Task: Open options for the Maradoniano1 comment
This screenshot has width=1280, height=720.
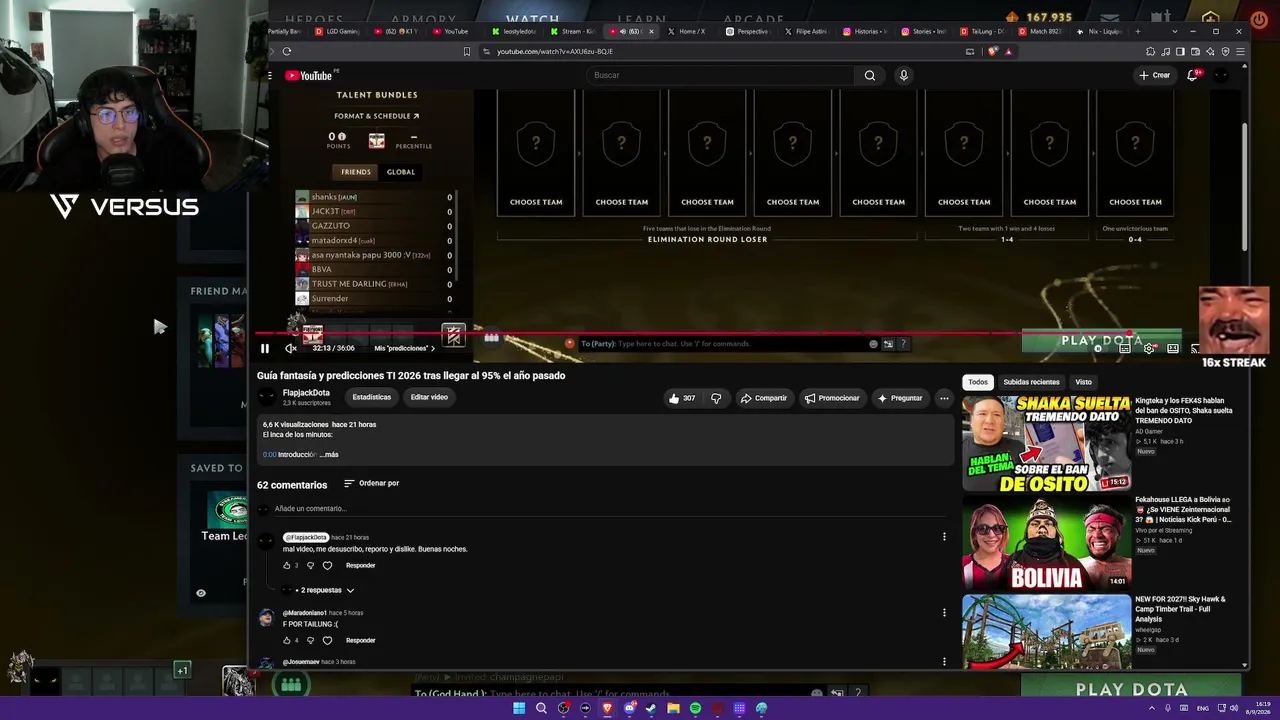Action: click(x=944, y=613)
